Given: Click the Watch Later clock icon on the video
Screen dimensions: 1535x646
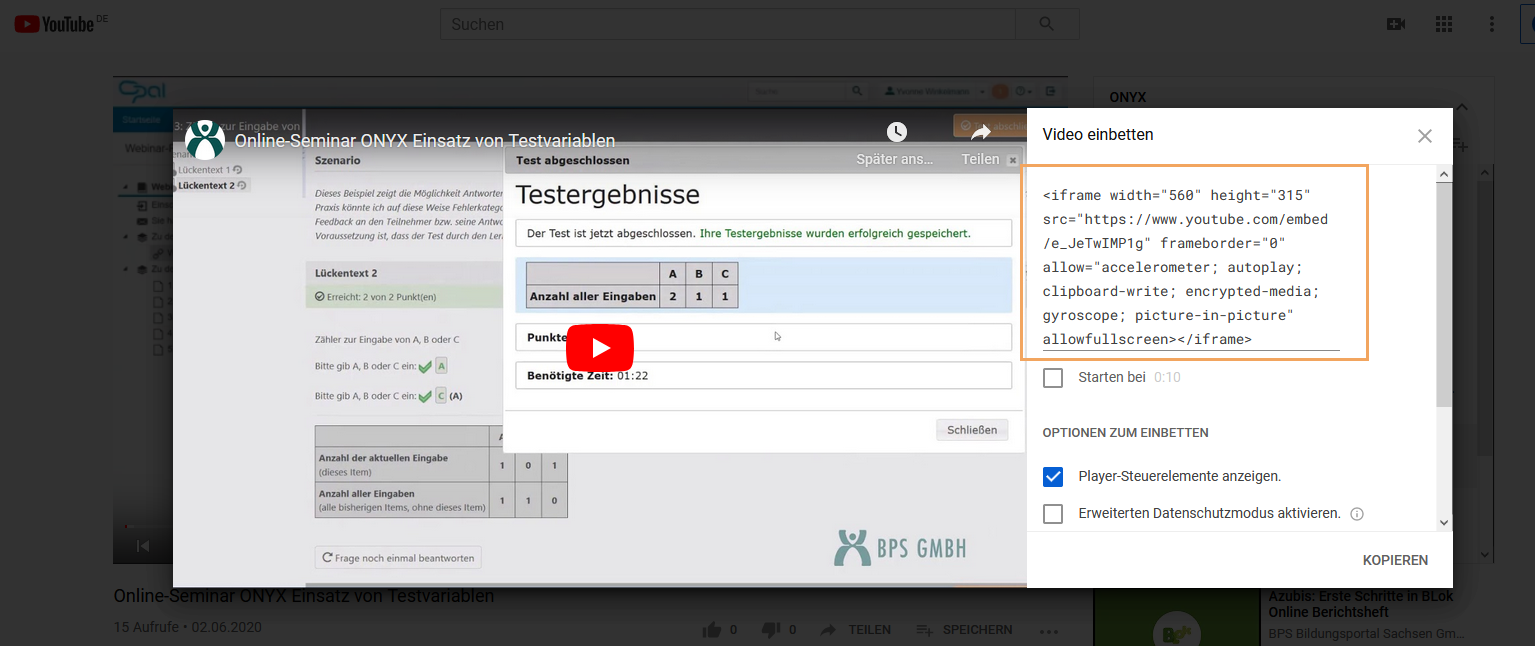Looking at the screenshot, I should pyautogui.click(x=896, y=131).
